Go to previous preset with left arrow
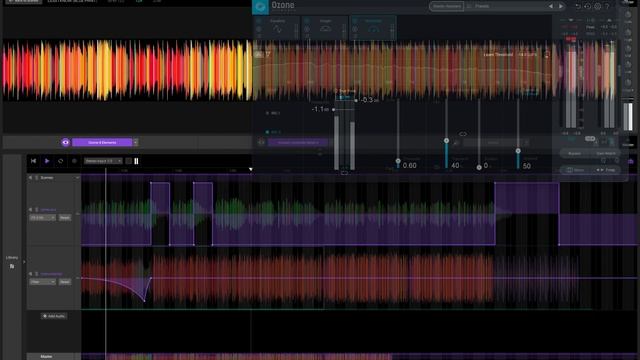The image size is (640, 360). 551,6
